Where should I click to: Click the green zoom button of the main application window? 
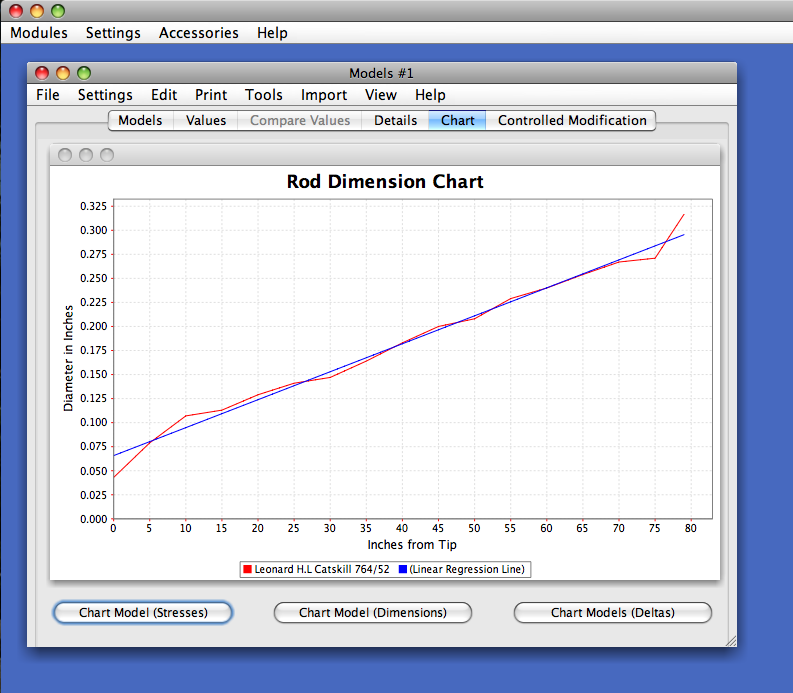pos(58,11)
